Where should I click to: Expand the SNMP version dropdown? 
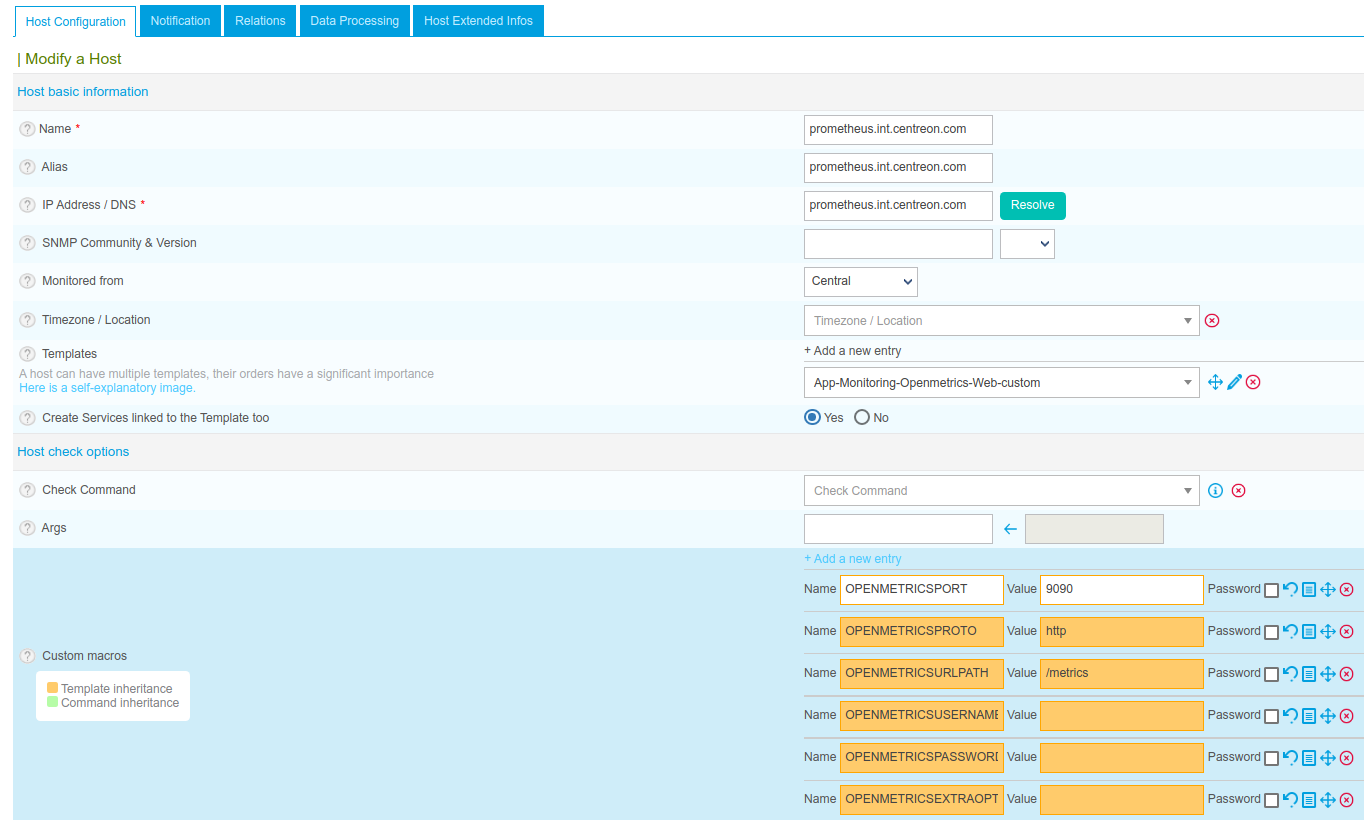click(1027, 244)
